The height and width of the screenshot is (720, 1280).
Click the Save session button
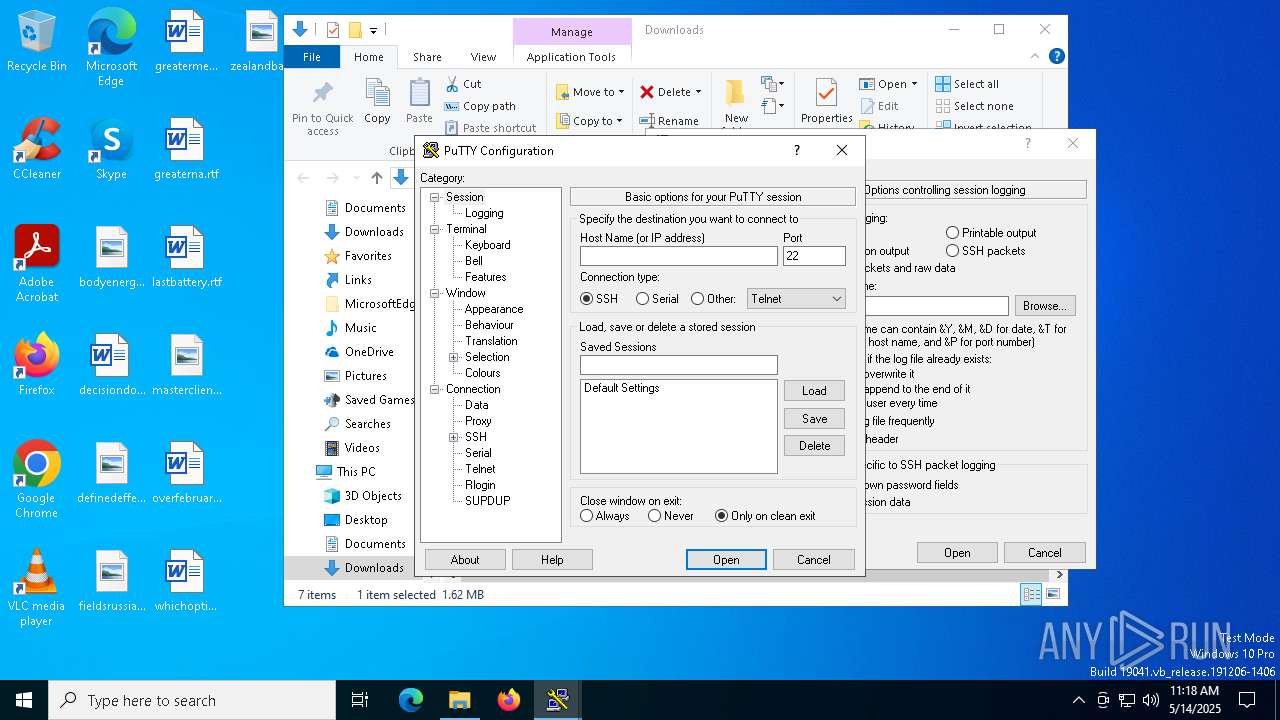(x=814, y=419)
